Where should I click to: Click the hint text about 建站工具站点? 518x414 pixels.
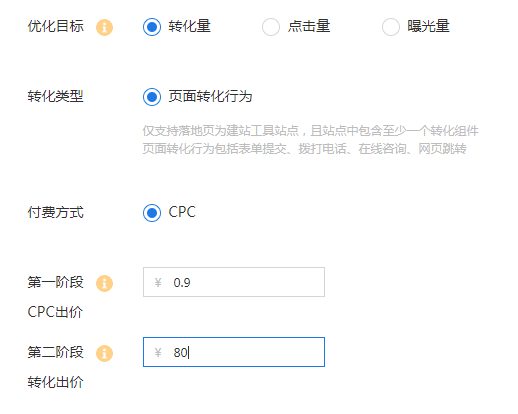pyautogui.click(x=310, y=131)
